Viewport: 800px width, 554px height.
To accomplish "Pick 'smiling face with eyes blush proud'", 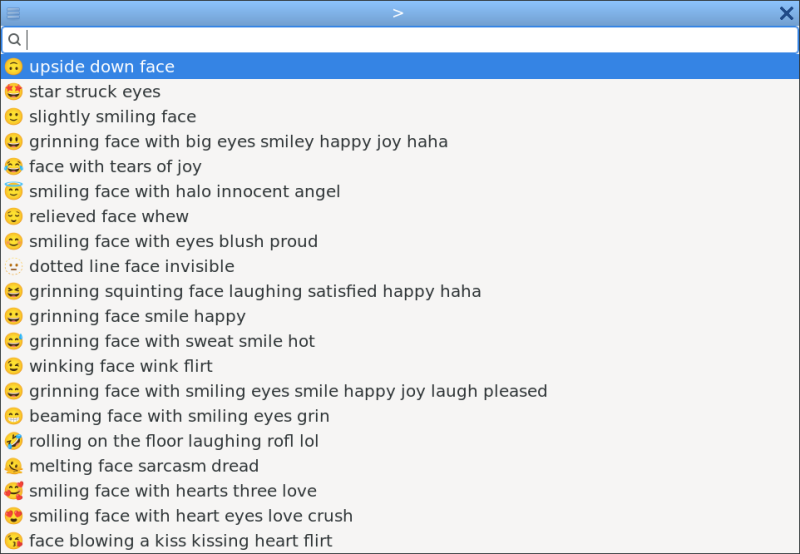I will click(173, 242).
